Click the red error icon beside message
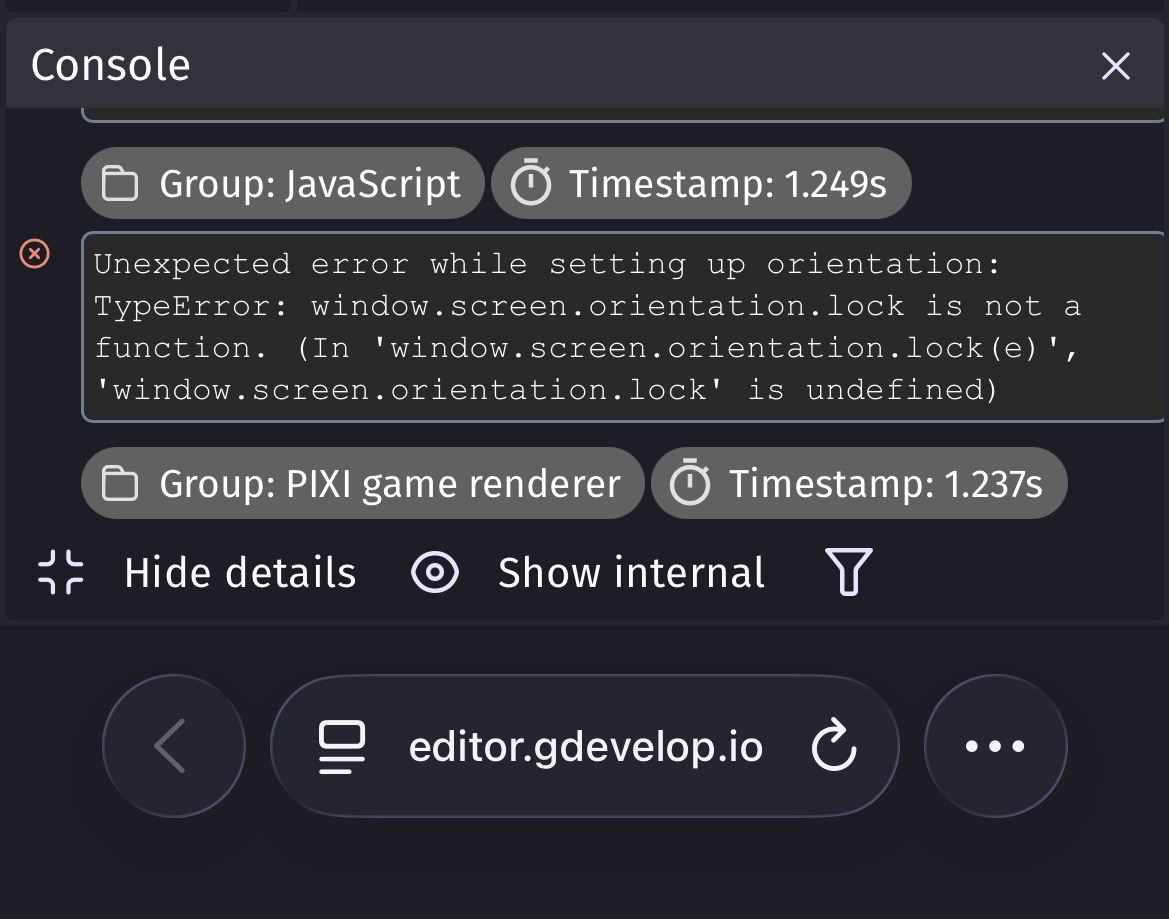This screenshot has width=1169, height=919. click(x=34, y=253)
